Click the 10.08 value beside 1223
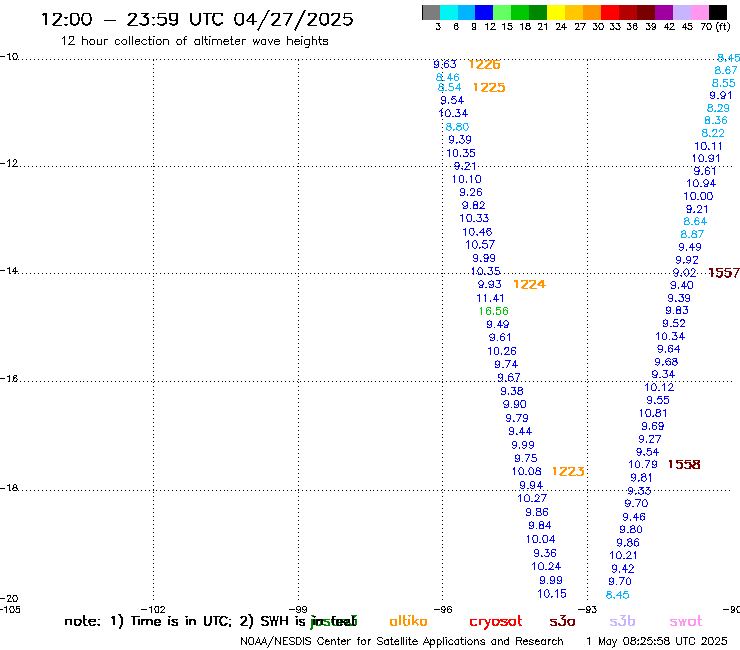The height and width of the screenshot is (650, 740). click(x=527, y=472)
